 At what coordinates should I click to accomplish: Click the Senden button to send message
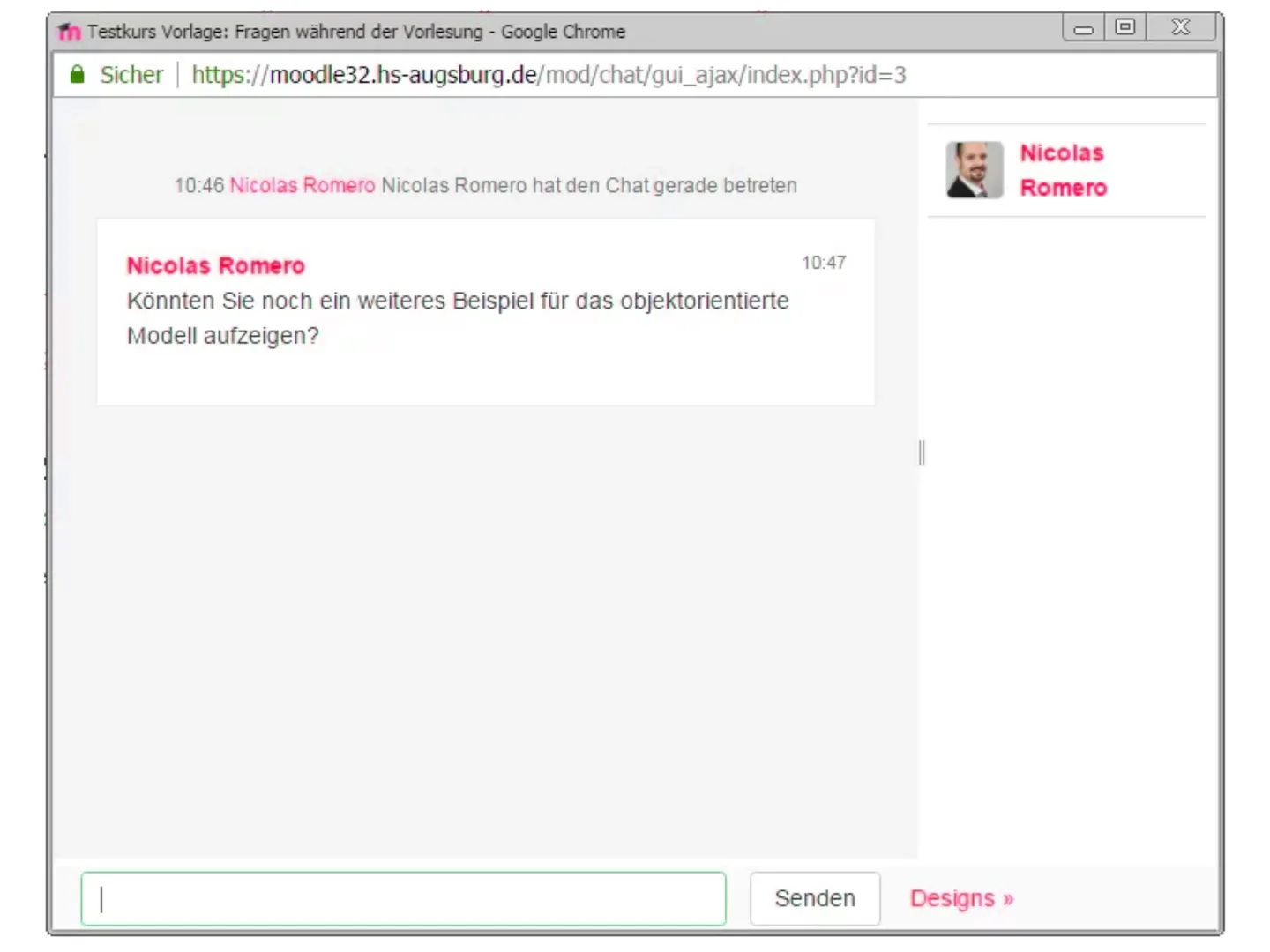tap(815, 898)
